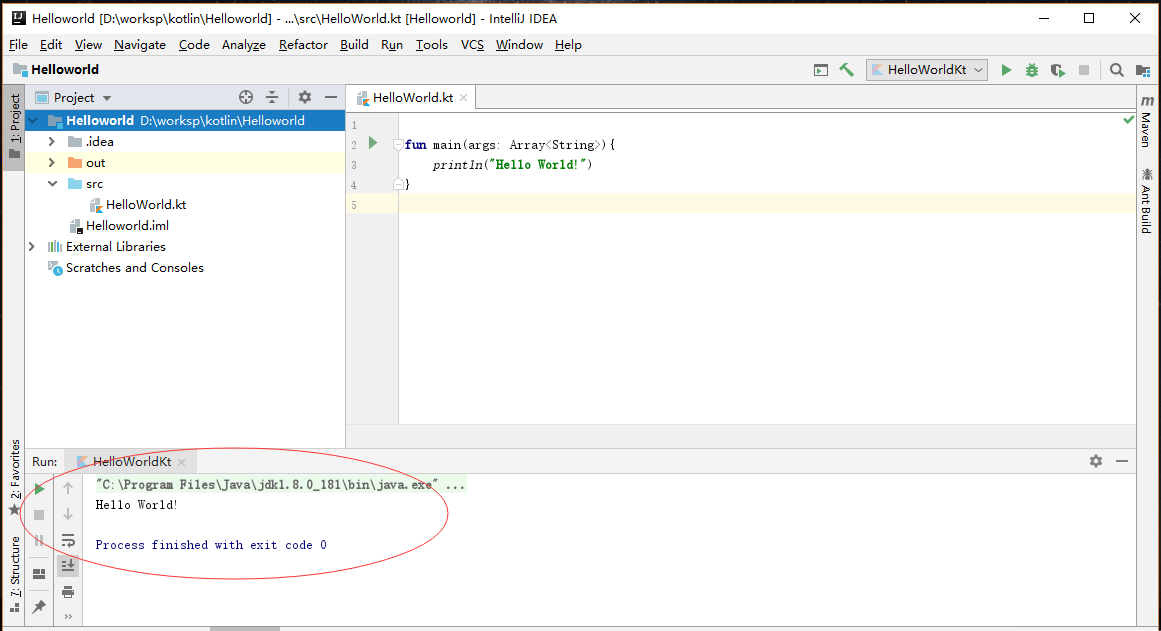The width and height of the screenshot is (1161, 631).
Task: Open Project panel gear settings
Action: 304,97
